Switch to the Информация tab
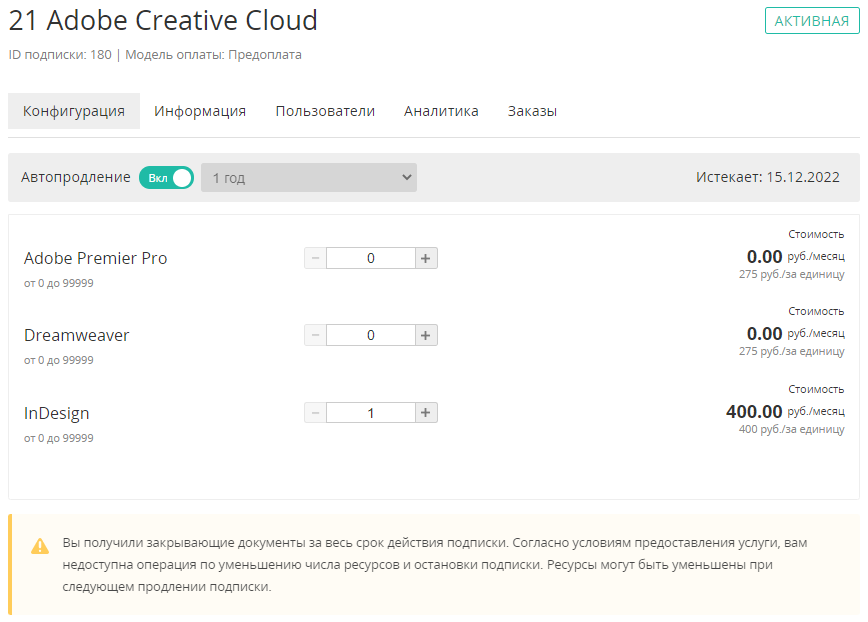868x622 pixels. point(200,111)
